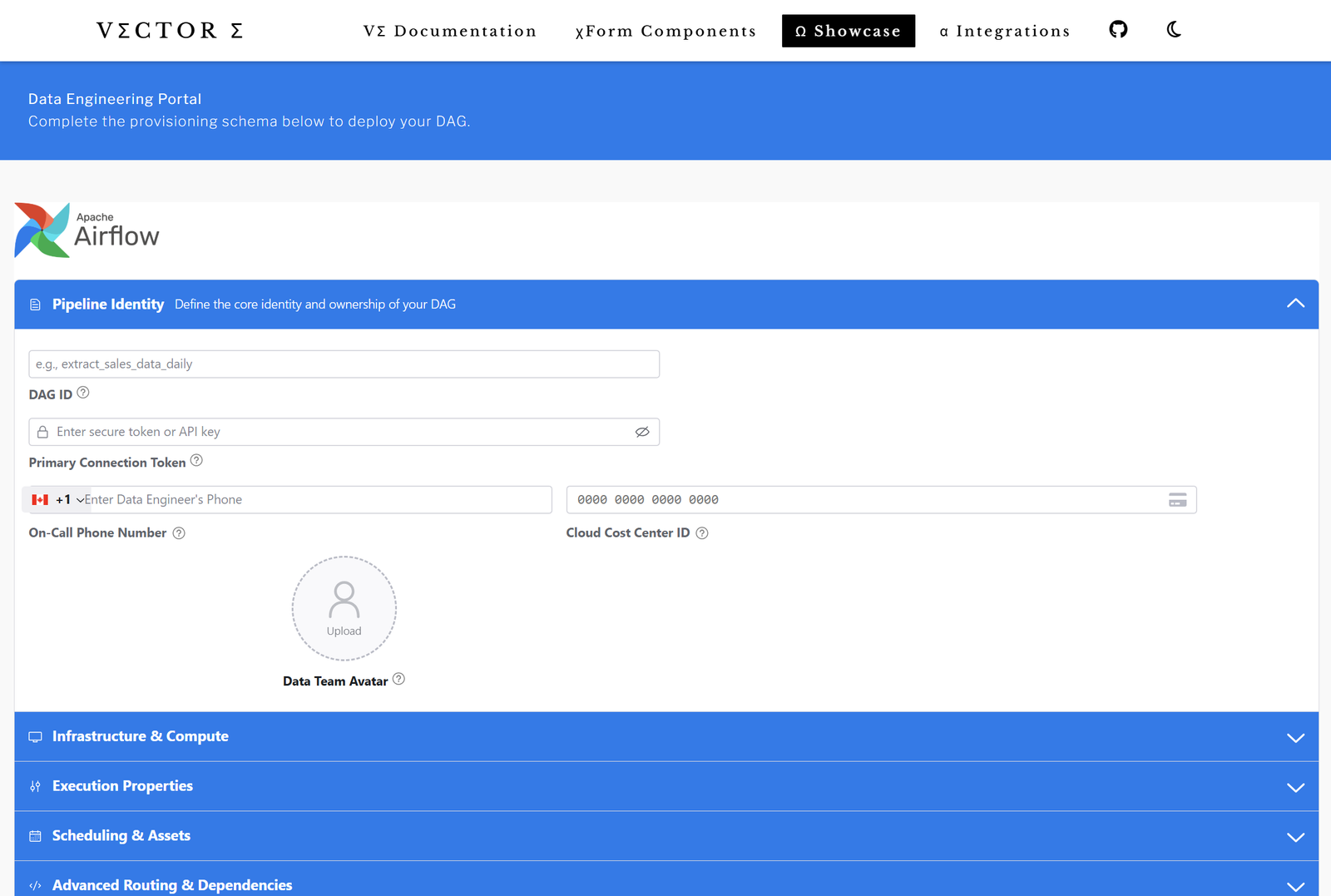Open the VΣ Documentation menu item
Viewport: 1331px width, 896px height.
(x=450, y=31)
